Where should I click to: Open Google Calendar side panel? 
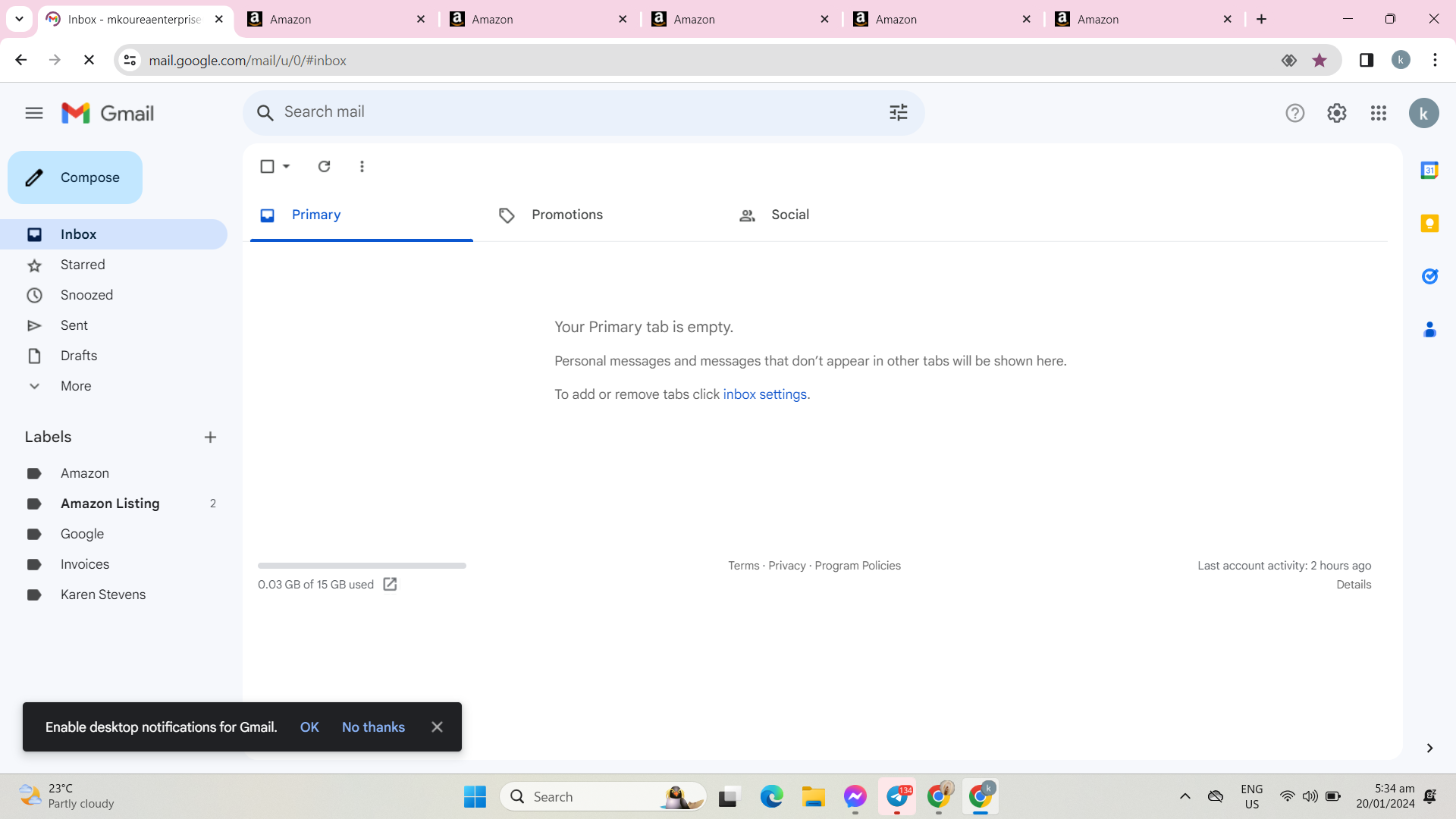point(1429,170)
